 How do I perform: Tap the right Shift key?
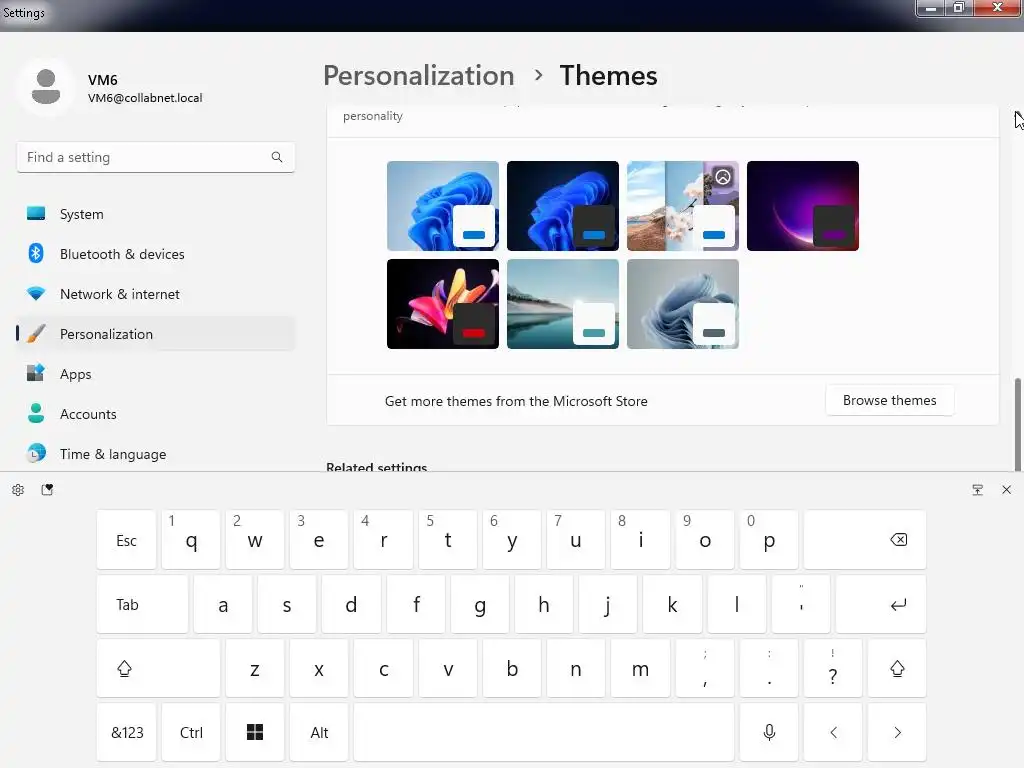[x=897, y=668]
